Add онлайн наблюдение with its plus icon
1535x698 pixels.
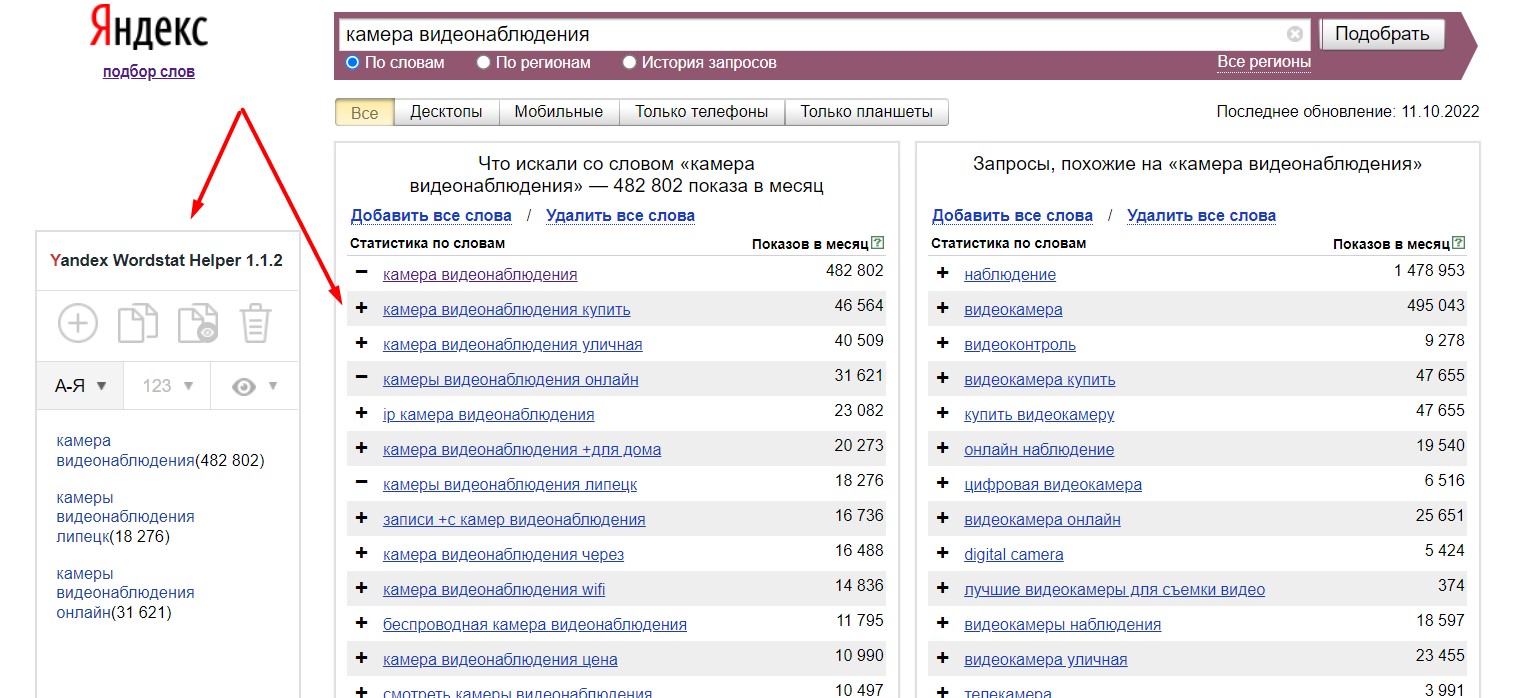(x=943, y=448)
